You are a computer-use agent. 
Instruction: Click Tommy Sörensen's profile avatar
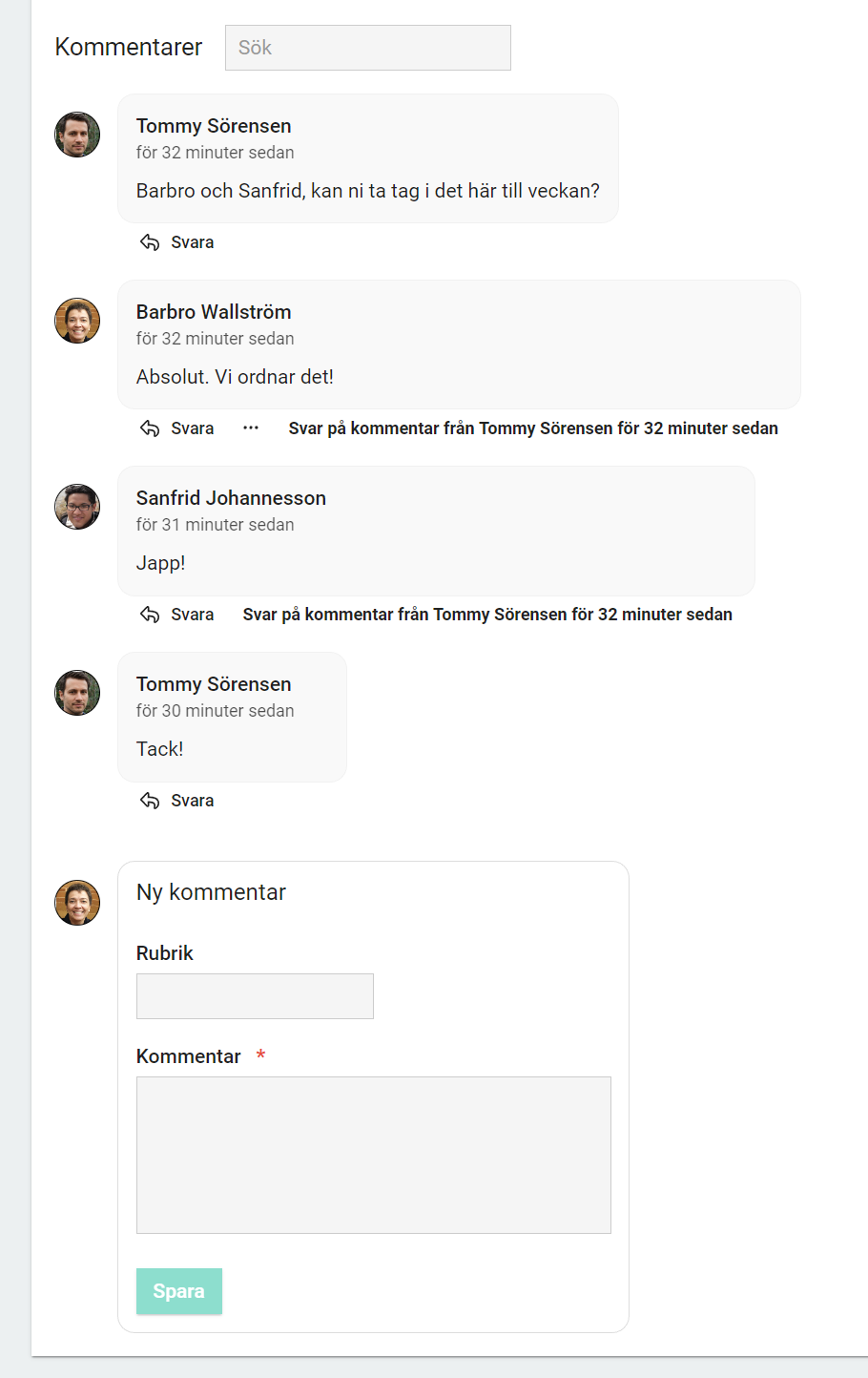click(76, 135)
